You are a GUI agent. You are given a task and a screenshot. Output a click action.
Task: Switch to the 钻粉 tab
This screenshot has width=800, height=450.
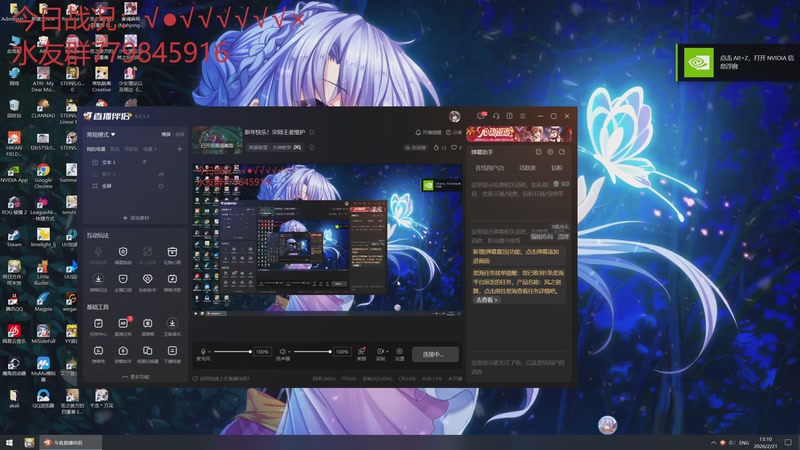coord(557,168)
